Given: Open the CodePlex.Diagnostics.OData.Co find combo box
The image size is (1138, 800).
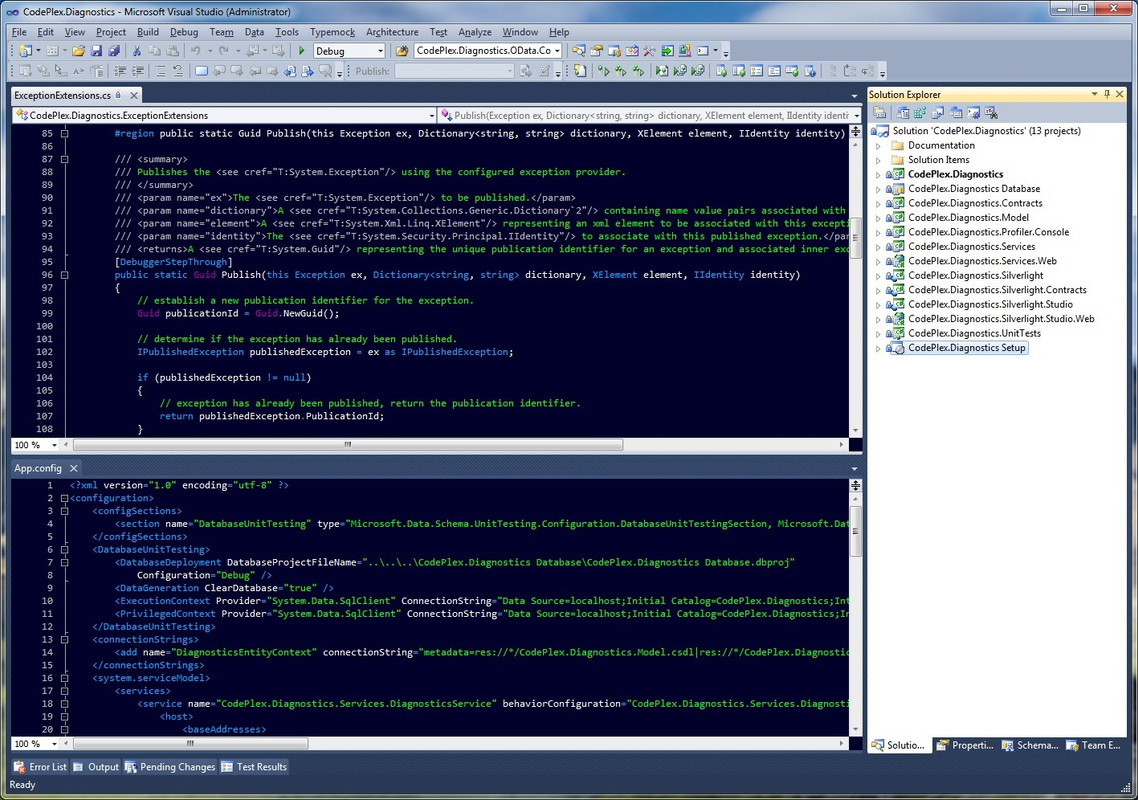Looking at the screenshot, I should 557,51.
